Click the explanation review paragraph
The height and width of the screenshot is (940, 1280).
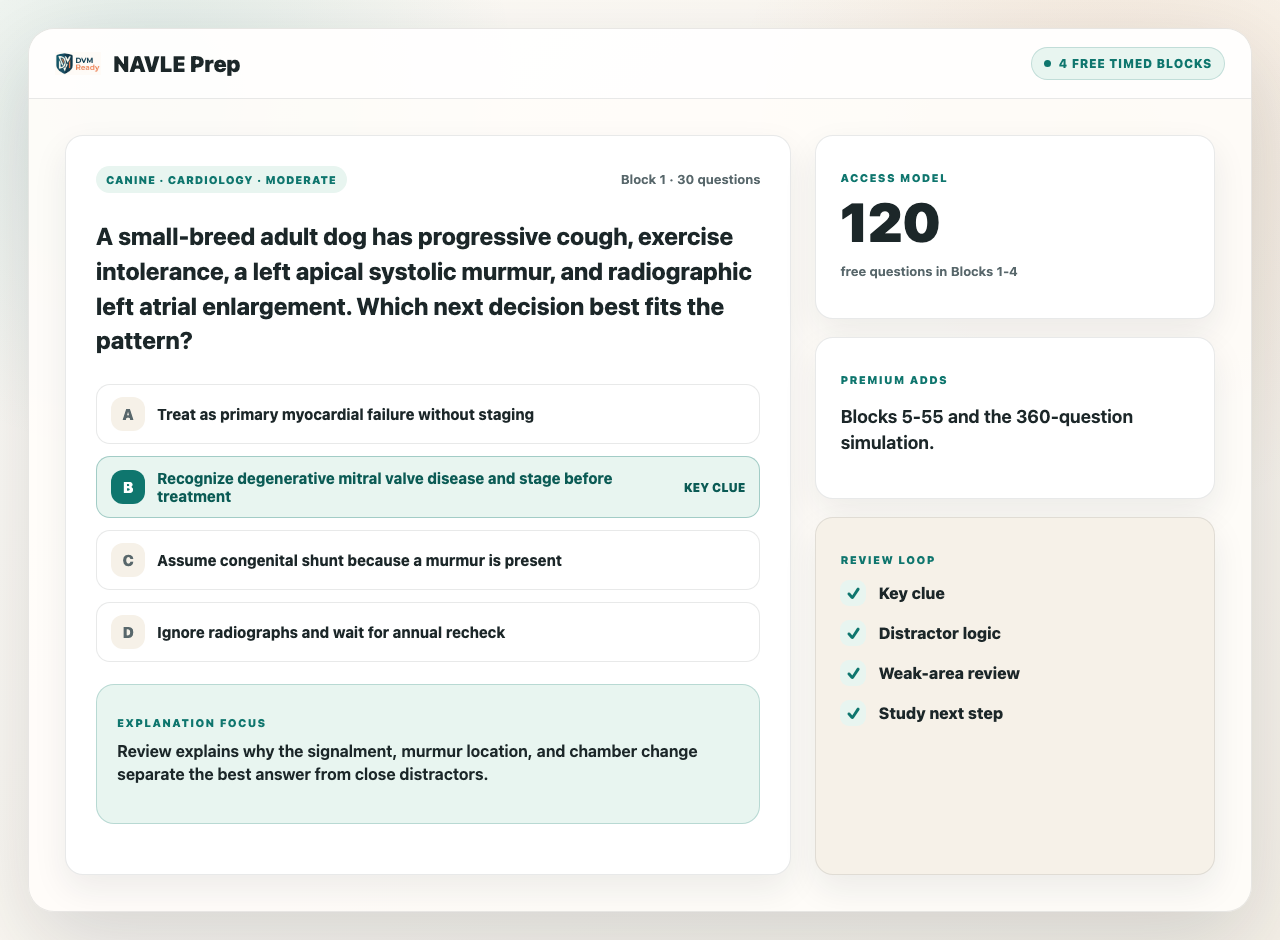point(407,763)
